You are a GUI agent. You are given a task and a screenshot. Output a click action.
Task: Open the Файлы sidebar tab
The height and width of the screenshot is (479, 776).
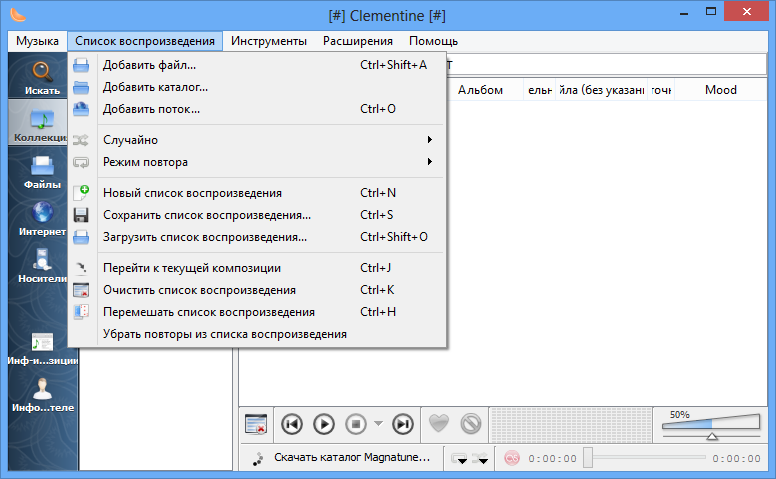[x=42, y=171]
